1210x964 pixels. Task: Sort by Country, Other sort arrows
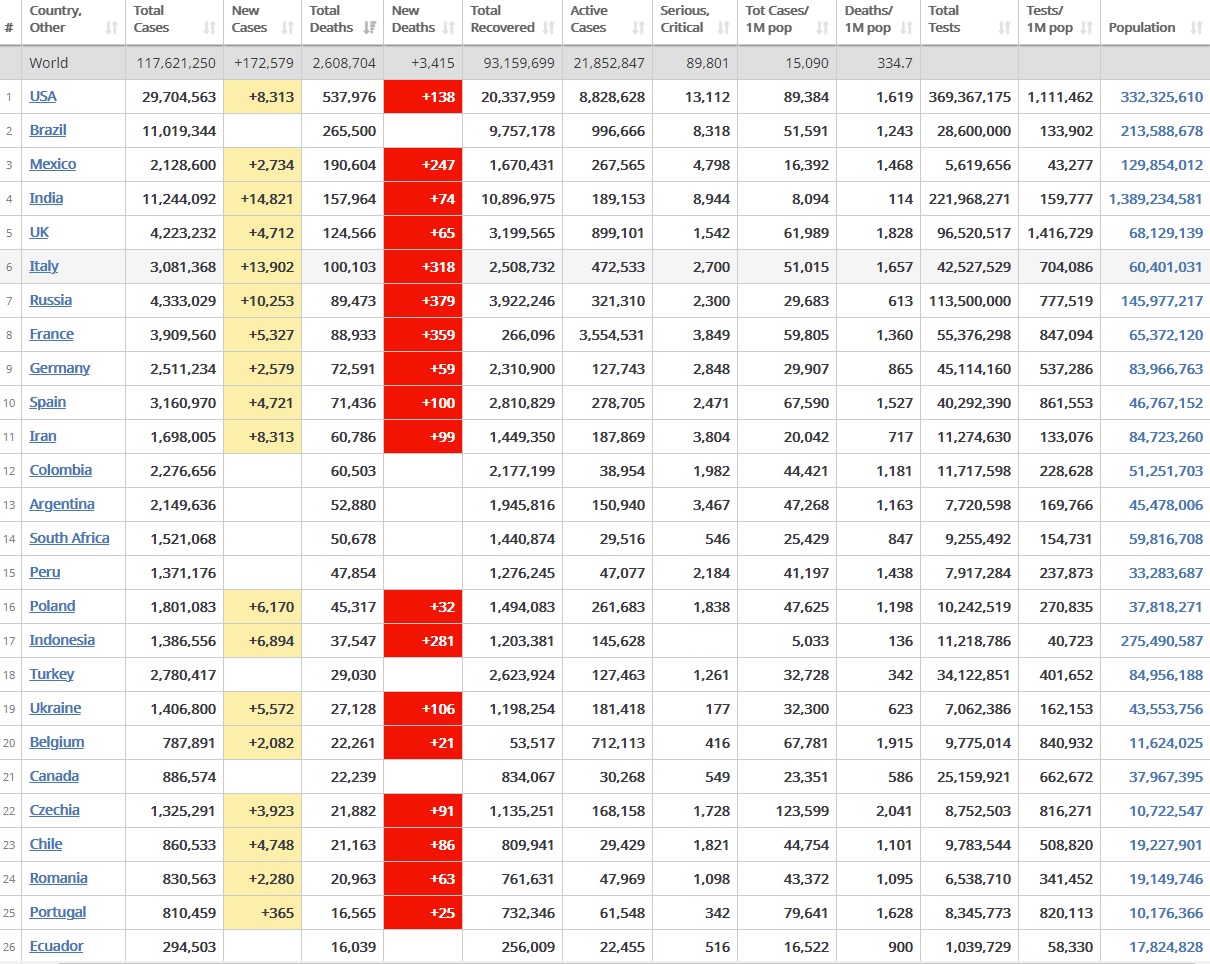pos(111,28)
